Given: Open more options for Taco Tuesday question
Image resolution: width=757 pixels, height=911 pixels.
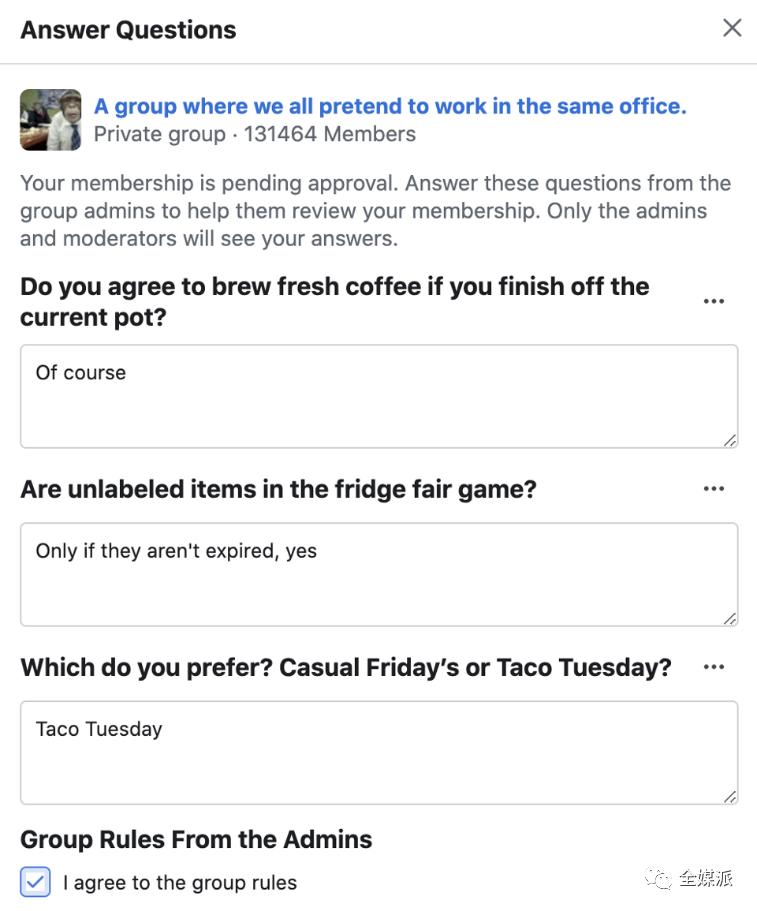Looking at the screenshot, I should pos(713,667).
